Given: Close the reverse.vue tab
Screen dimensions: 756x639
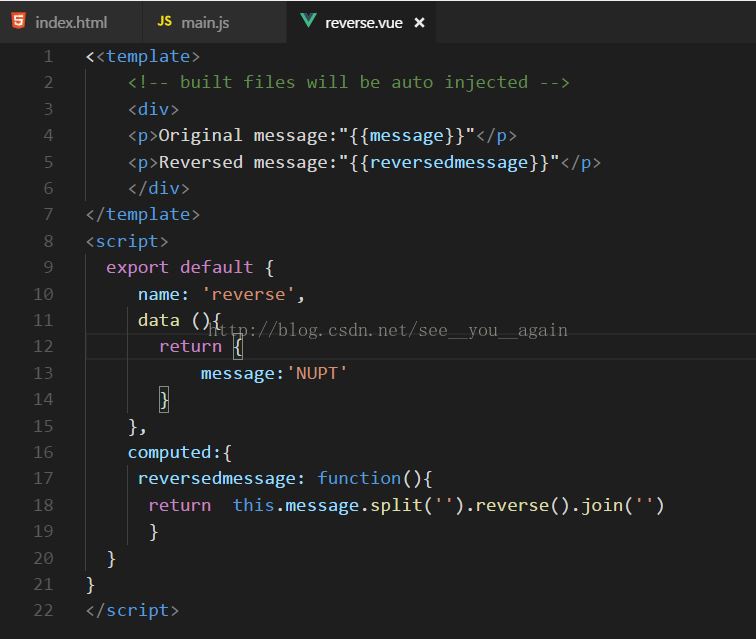Looking at the screenshot, I should click(419, 22).
